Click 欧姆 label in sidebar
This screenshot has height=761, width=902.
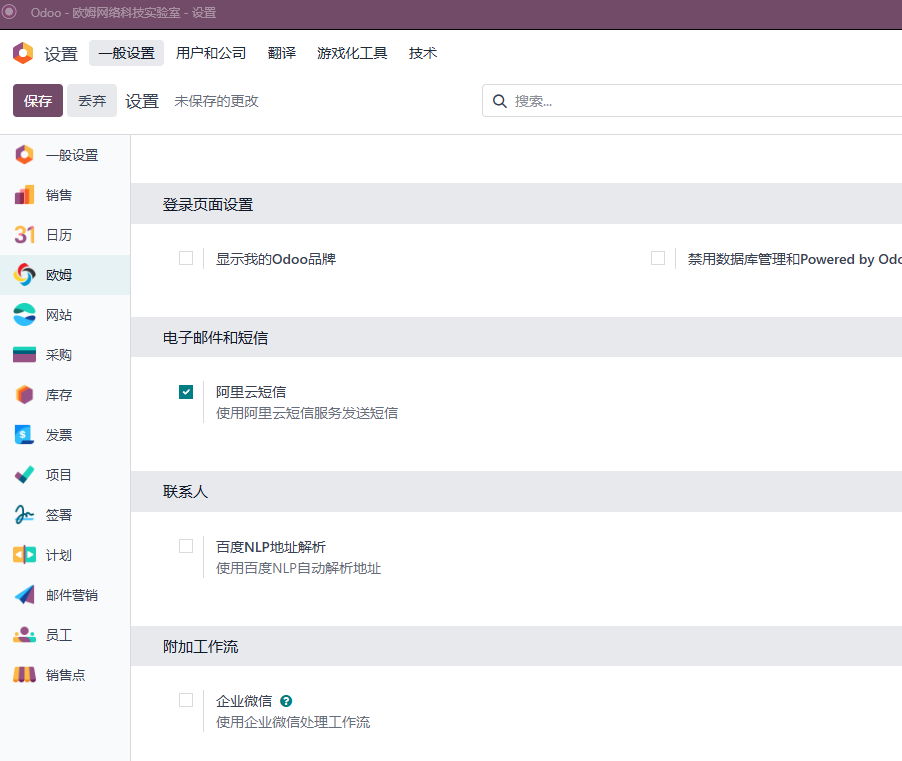coord(59,275)
